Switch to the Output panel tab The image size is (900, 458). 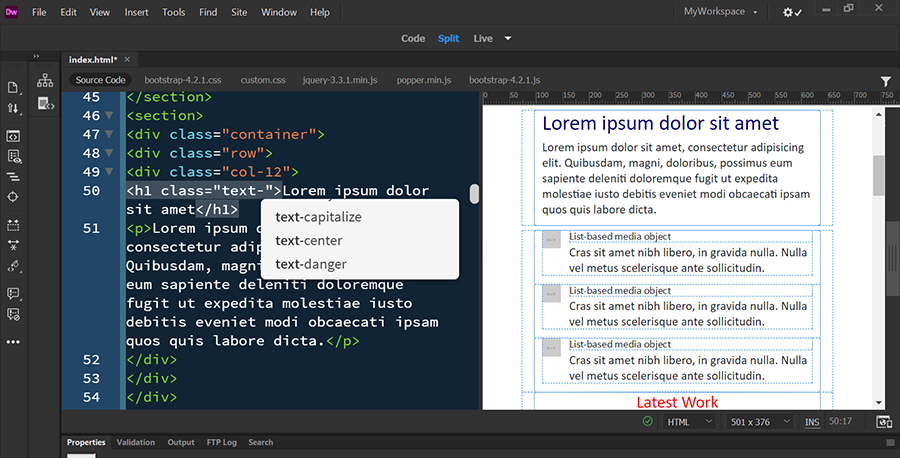coord(181,443)
